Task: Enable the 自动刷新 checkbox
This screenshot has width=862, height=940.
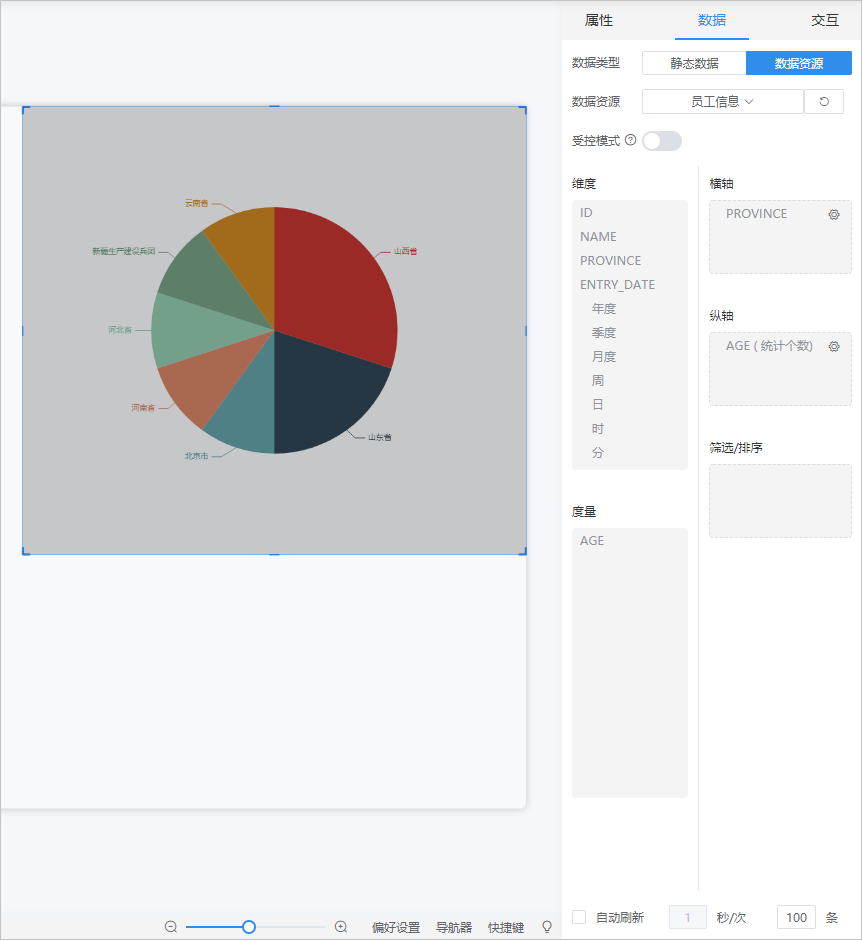Action: tap(578, 917)
